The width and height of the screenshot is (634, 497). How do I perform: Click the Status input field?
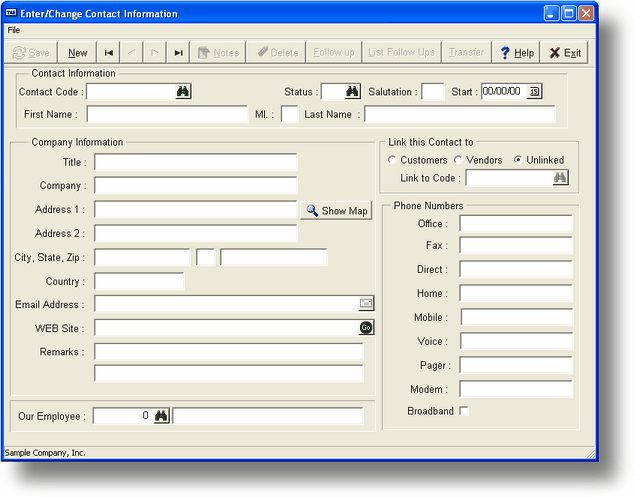pyautogui.click(x=333, y=91)
